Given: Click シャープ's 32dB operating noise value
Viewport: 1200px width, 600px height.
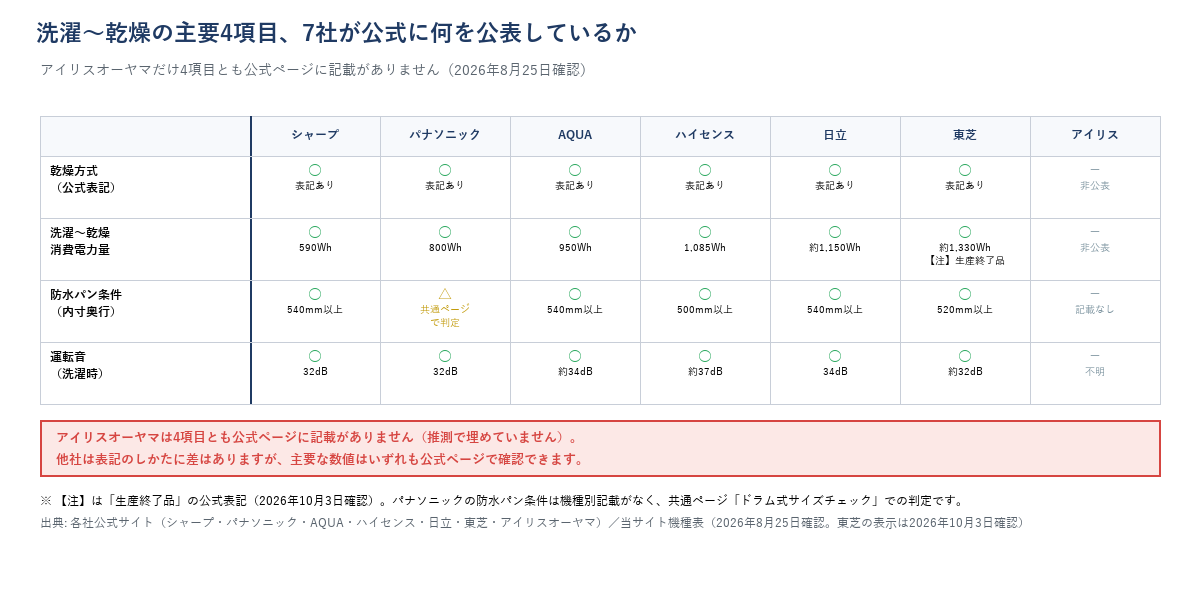Looking at the screenshot, I should pos(315,372).
